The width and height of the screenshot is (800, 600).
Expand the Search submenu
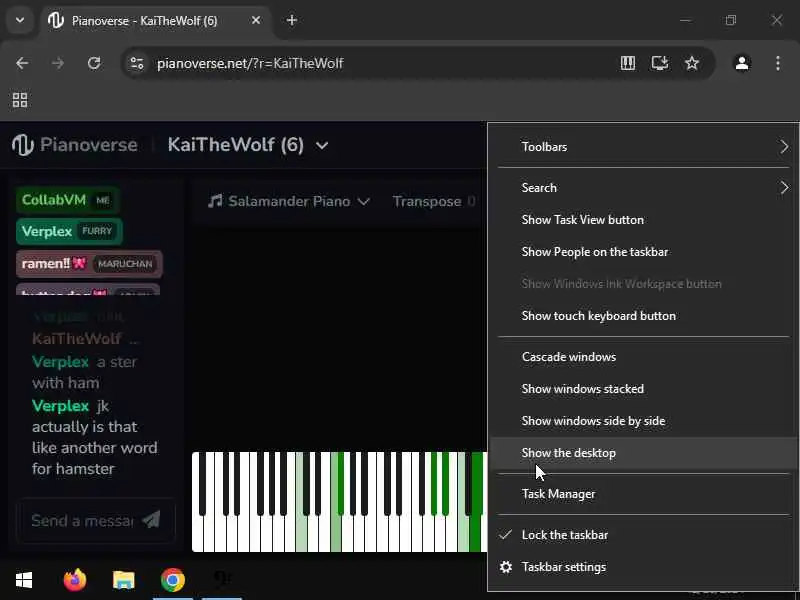[x=643, y=188]
